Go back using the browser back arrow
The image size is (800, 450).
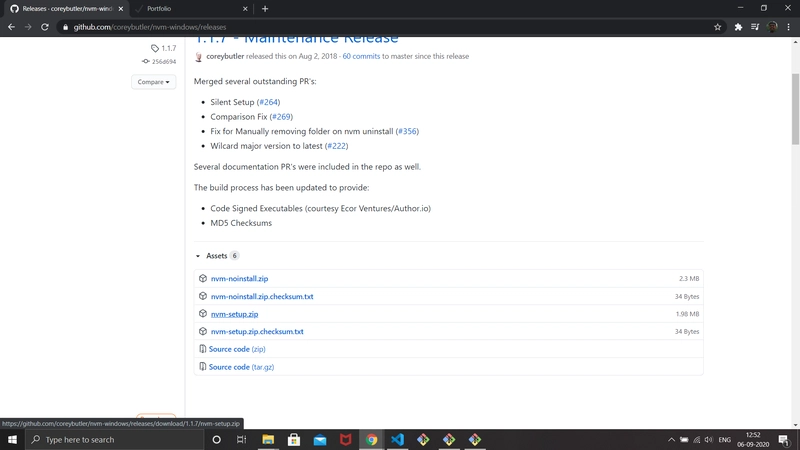click(11, 27)
